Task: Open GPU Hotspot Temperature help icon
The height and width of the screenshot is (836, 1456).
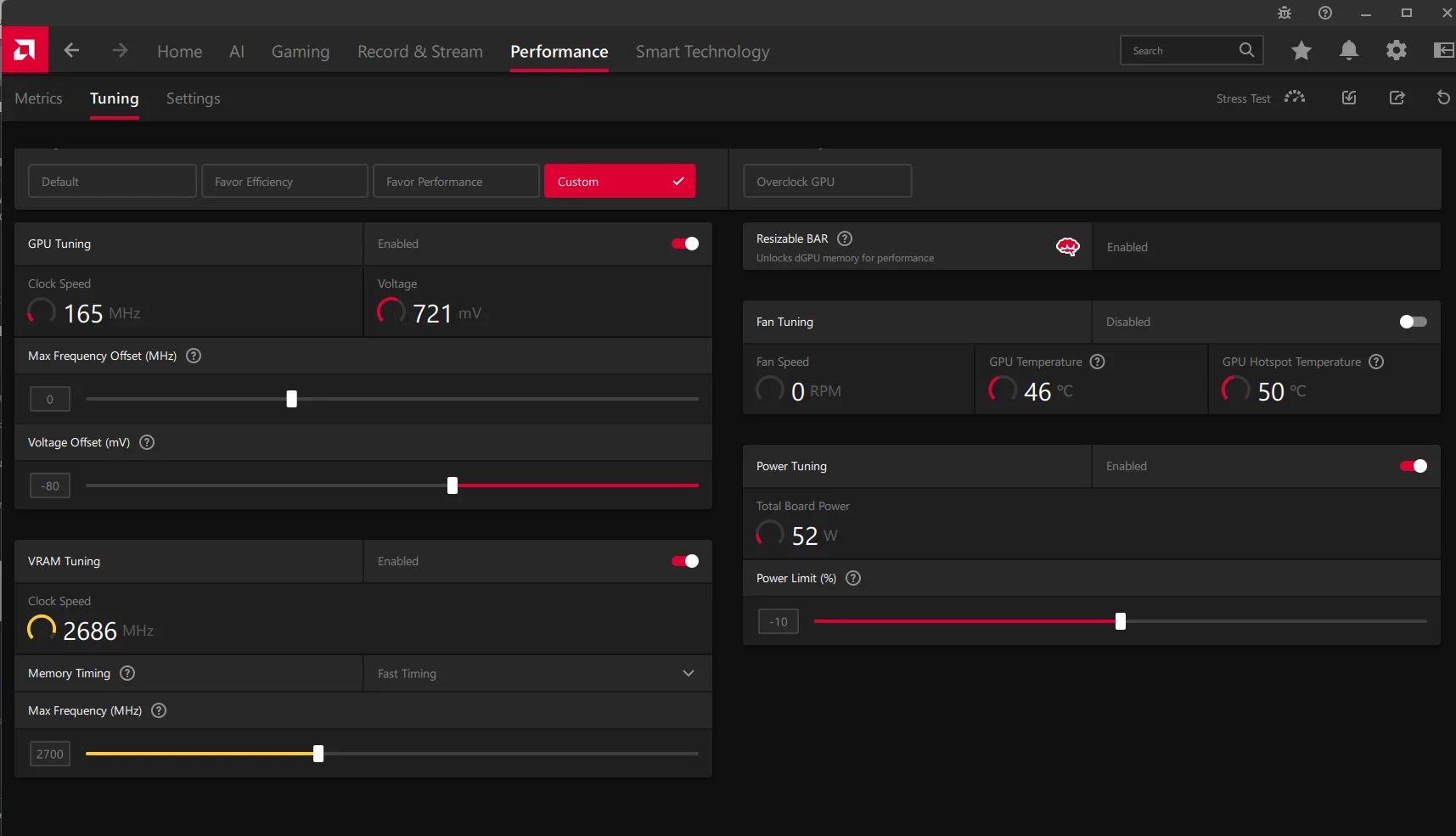Action: 1376,362
